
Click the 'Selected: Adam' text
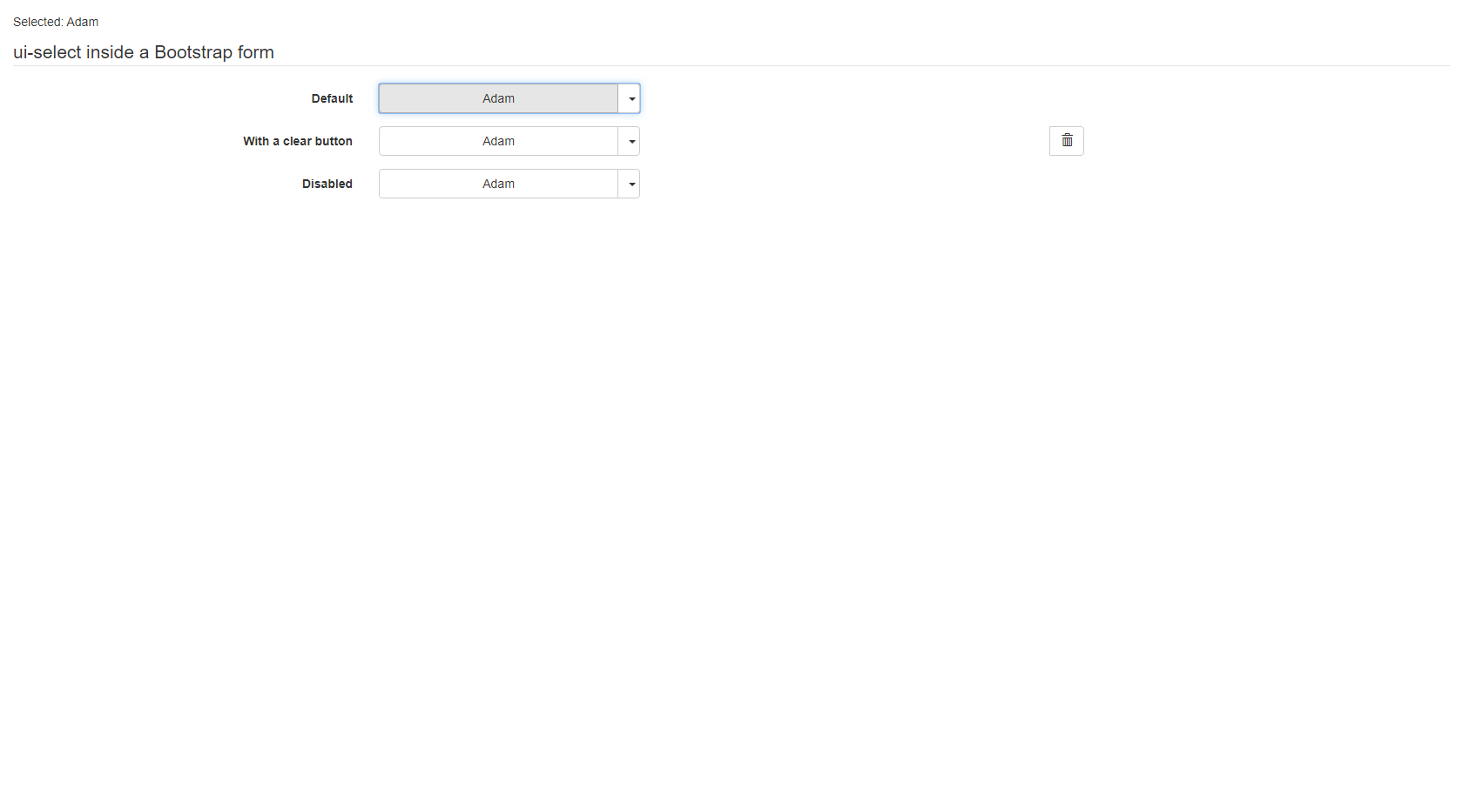click(x=56, y=22)
